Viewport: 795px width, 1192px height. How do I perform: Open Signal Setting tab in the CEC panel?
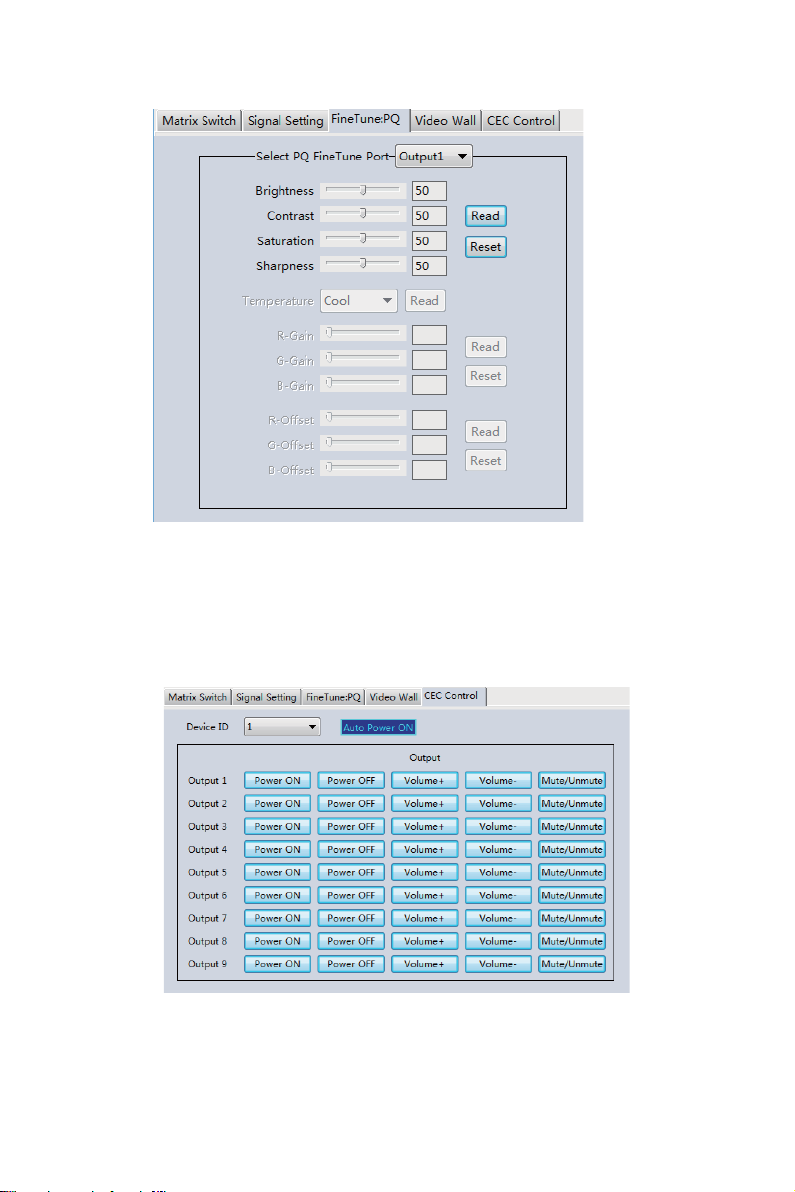point(265,697)
